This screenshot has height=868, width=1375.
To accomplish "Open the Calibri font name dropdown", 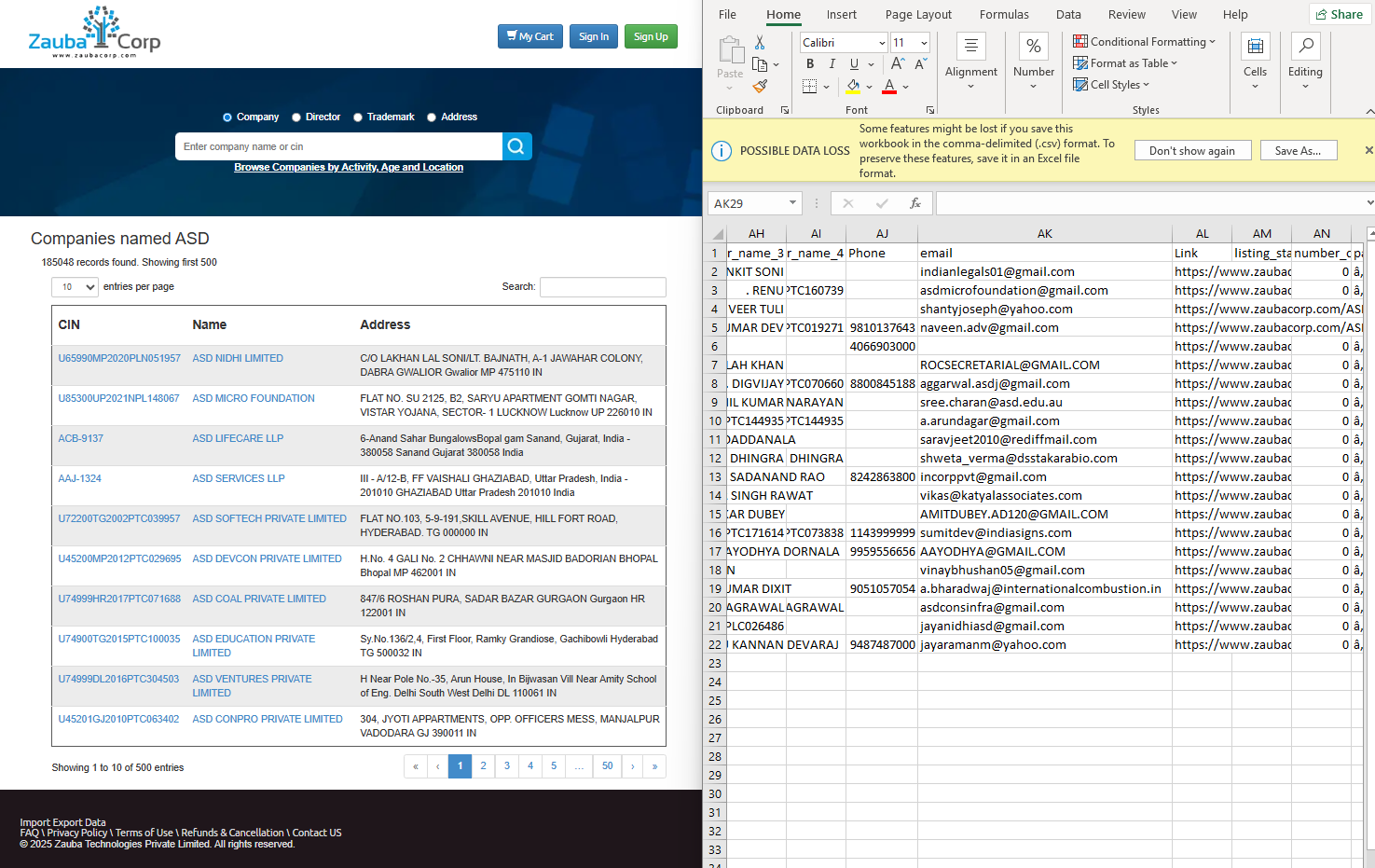I will 882,43.
